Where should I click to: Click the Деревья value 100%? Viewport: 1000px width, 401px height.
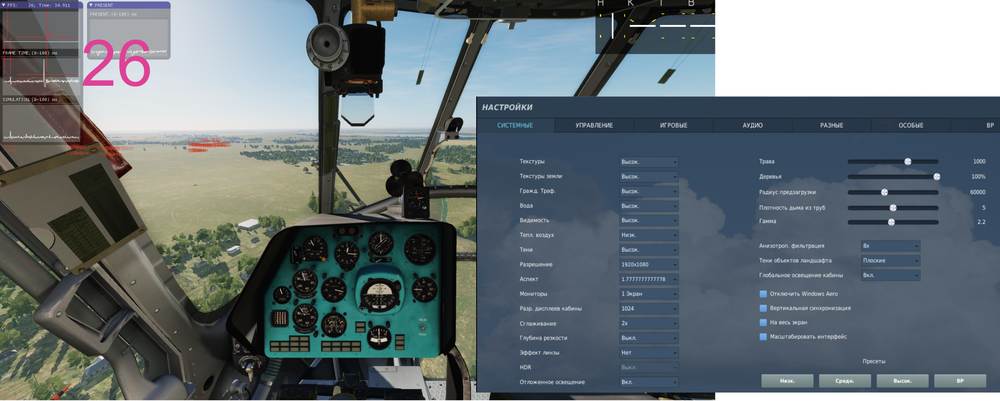978,177
